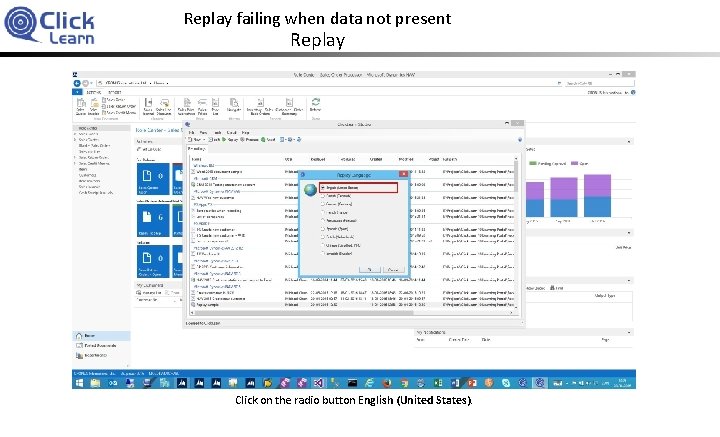Select the Word 2013 document sample row
Viewport: 720px width, 437px height.
pyautogui.click(x=351, y=172)
